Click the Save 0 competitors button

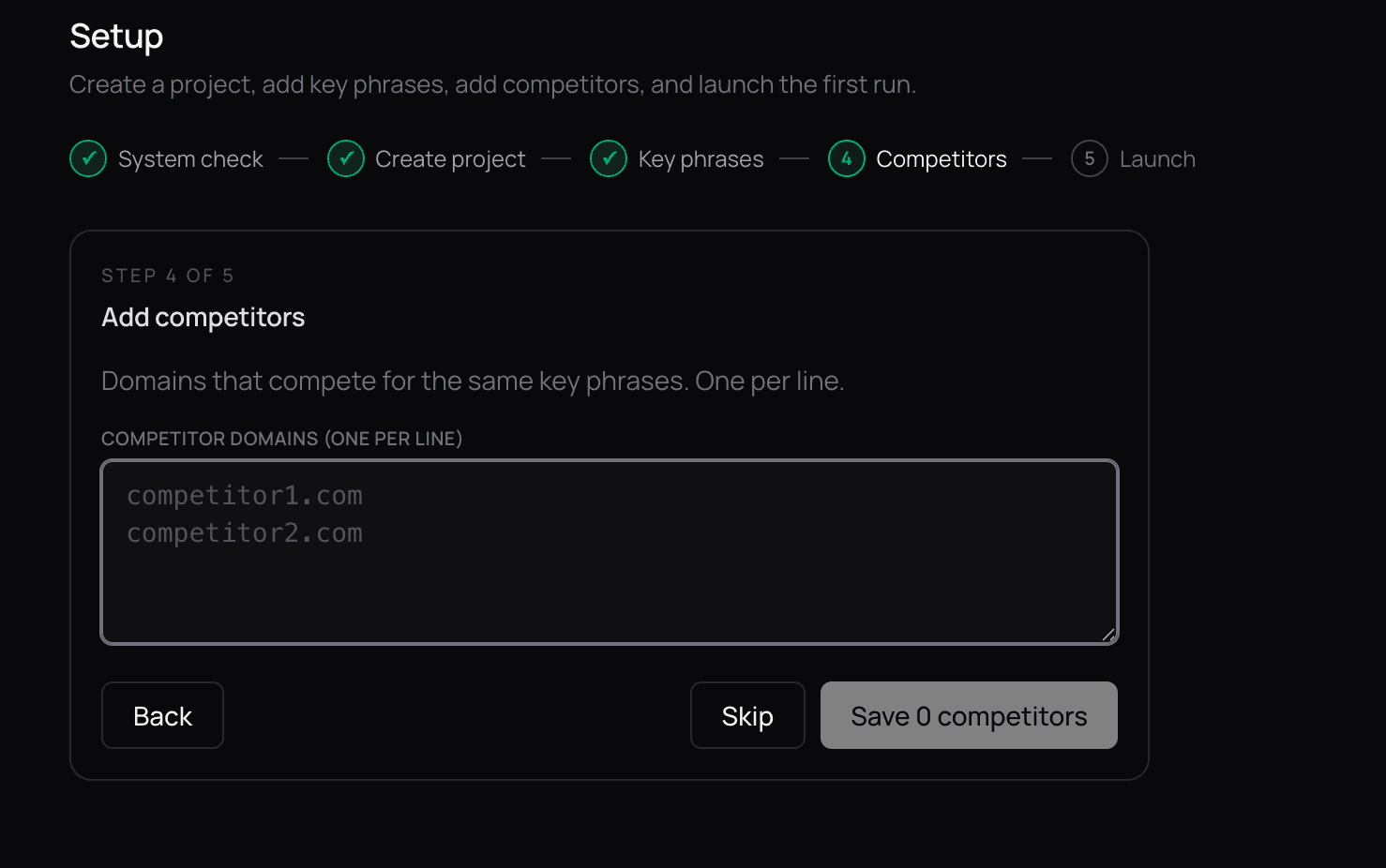tap(969, 716)
